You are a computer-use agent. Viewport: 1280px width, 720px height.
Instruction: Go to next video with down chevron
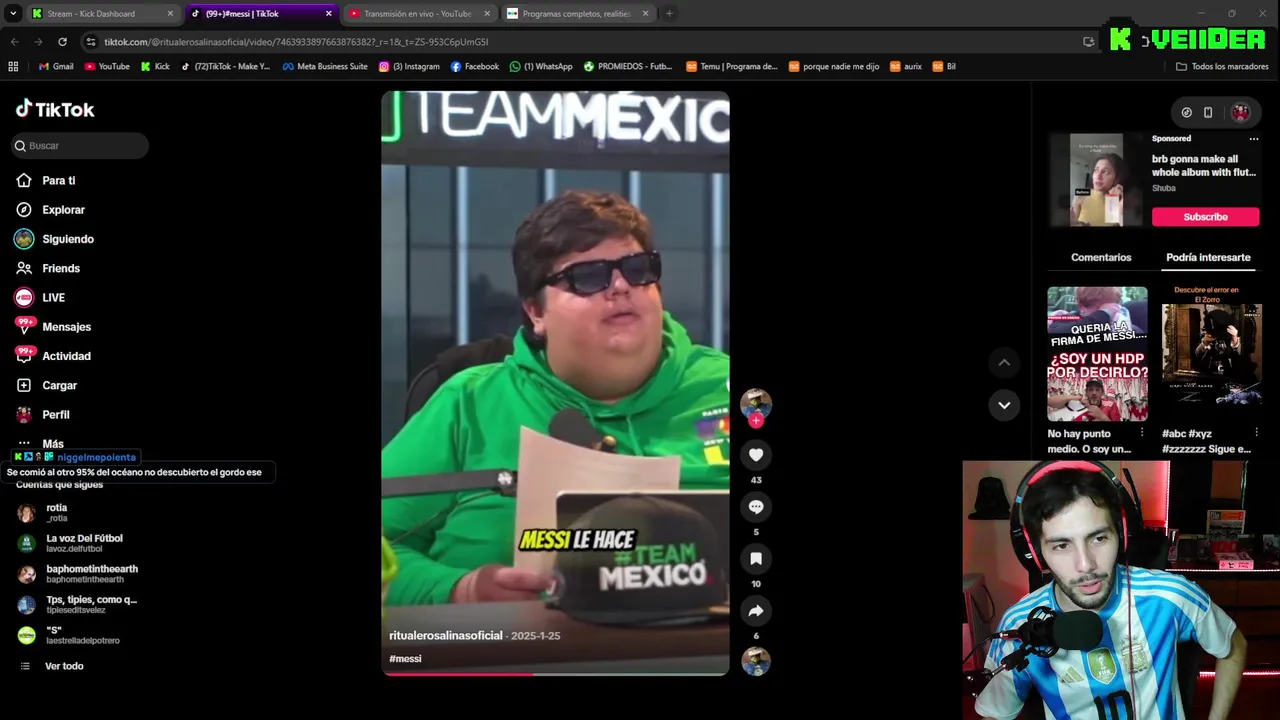pyautogui.click(x=1004, y=405)
